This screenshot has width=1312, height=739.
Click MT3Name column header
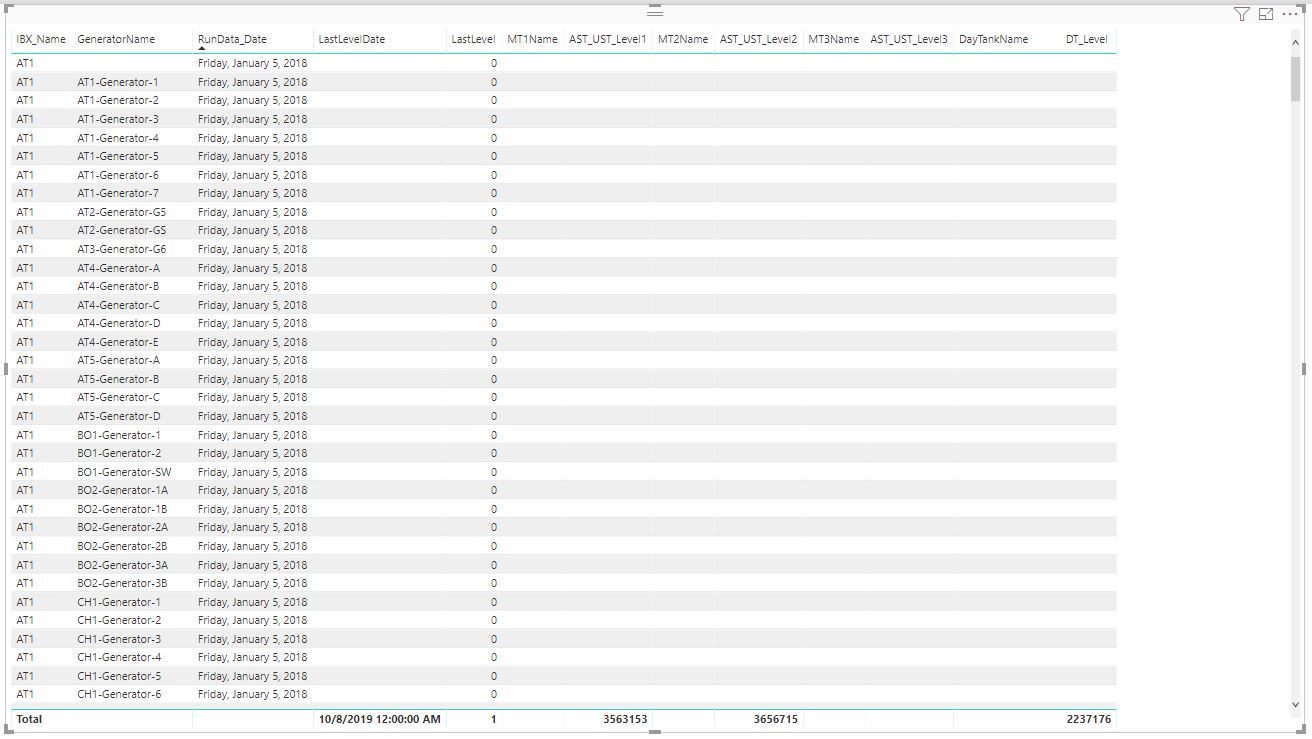pos(834,39)
